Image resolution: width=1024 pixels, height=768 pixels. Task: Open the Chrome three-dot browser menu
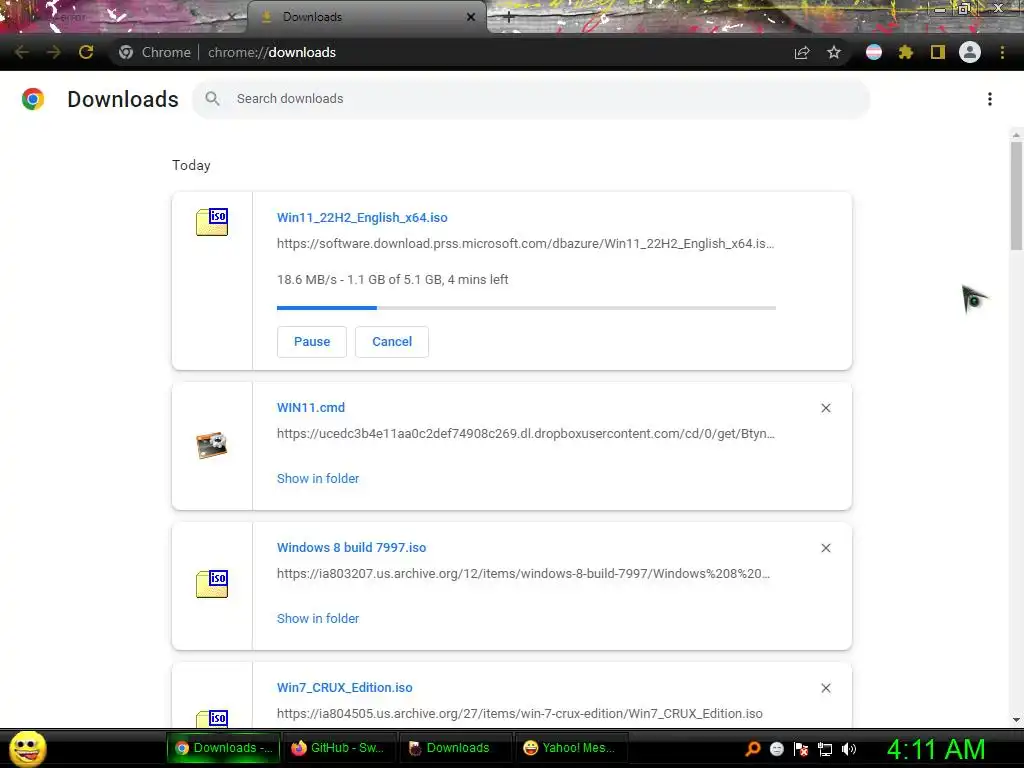(1002, 52)
